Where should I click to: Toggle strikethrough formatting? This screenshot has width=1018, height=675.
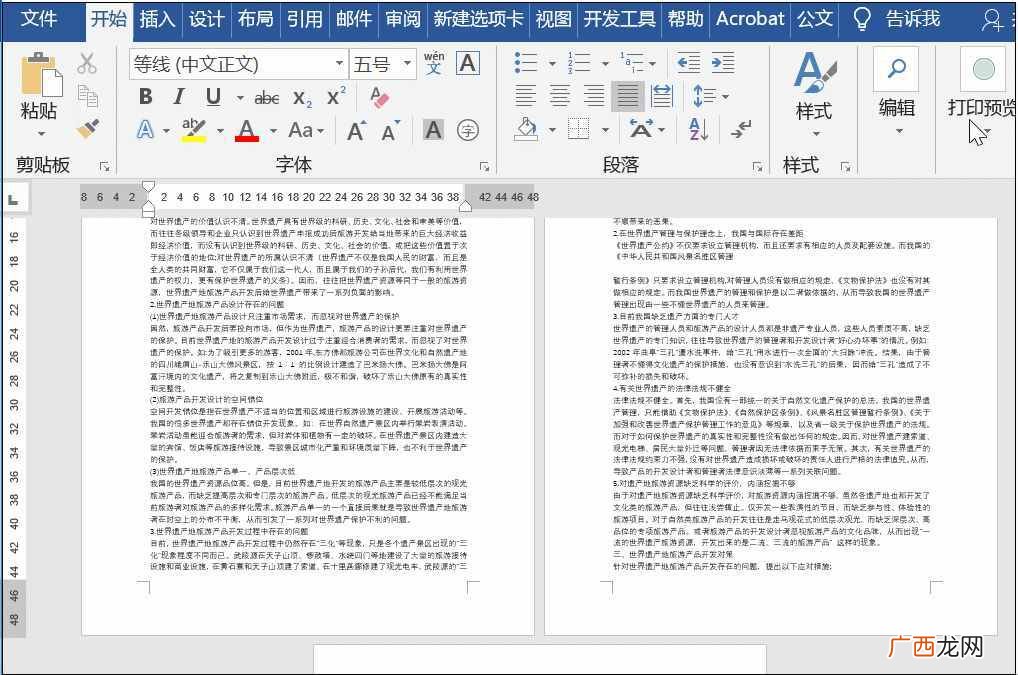266,98
